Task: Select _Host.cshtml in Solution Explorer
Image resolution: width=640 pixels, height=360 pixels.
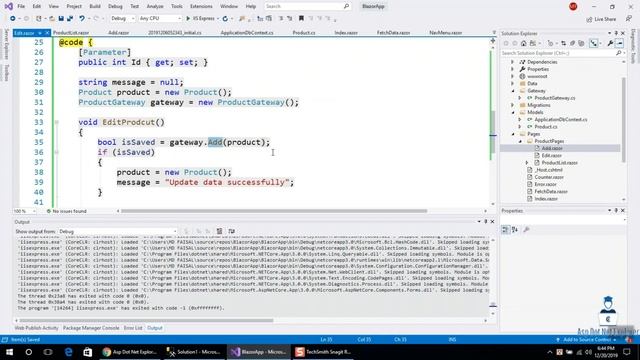Action: tap(549, 170)
